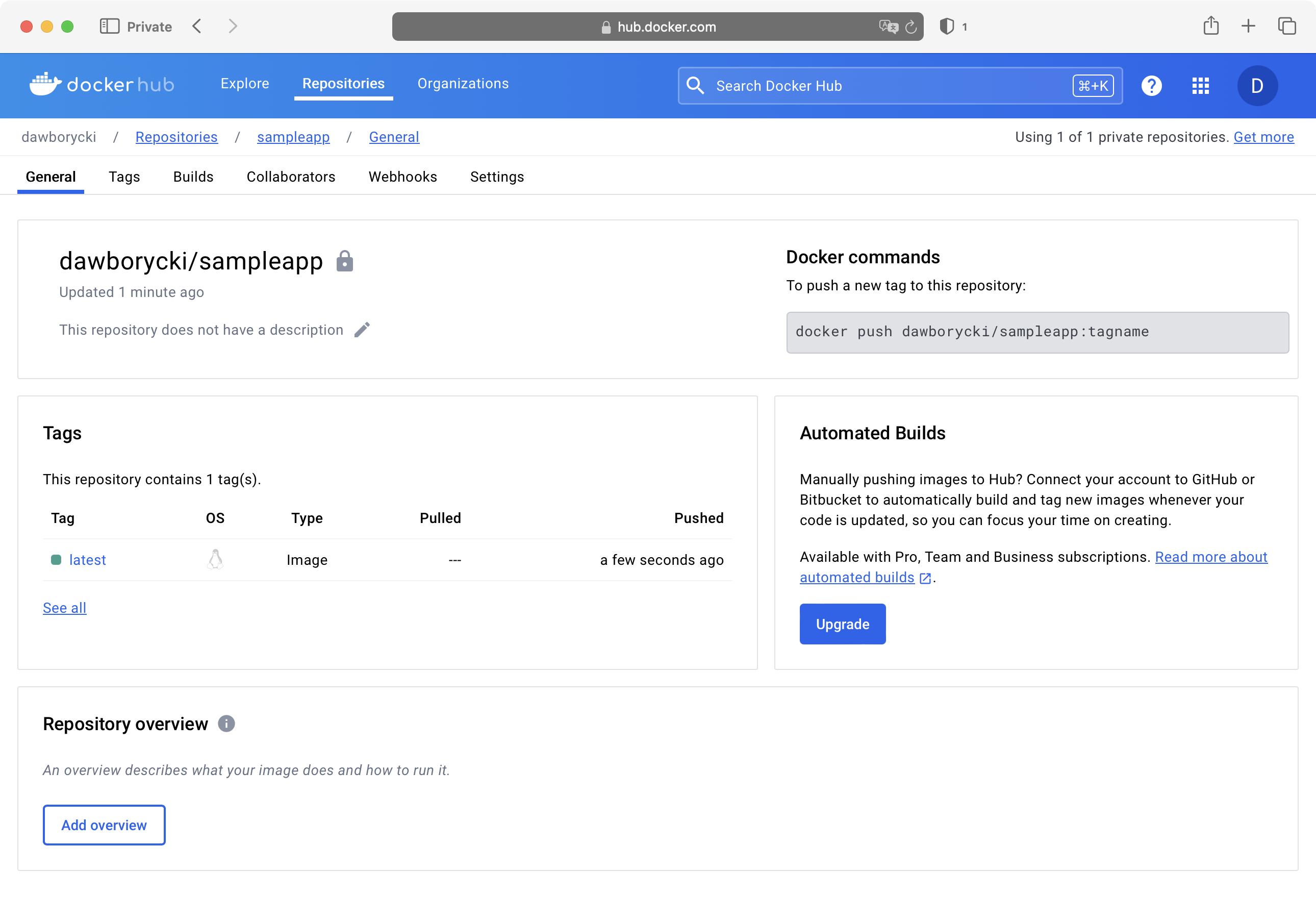Click the green status dot beside latest

(56, 560)
